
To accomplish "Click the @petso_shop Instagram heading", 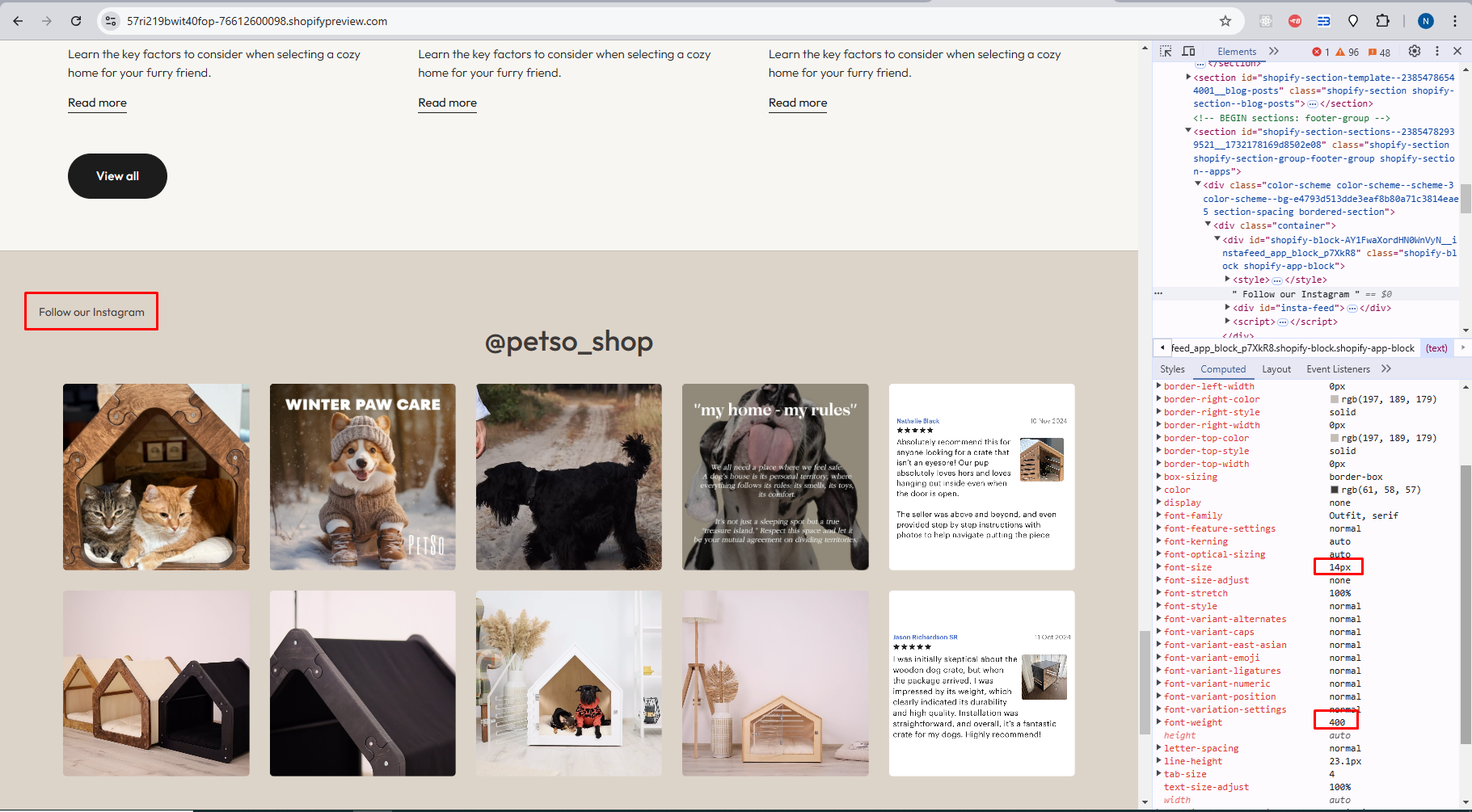I will coord(568,342).
